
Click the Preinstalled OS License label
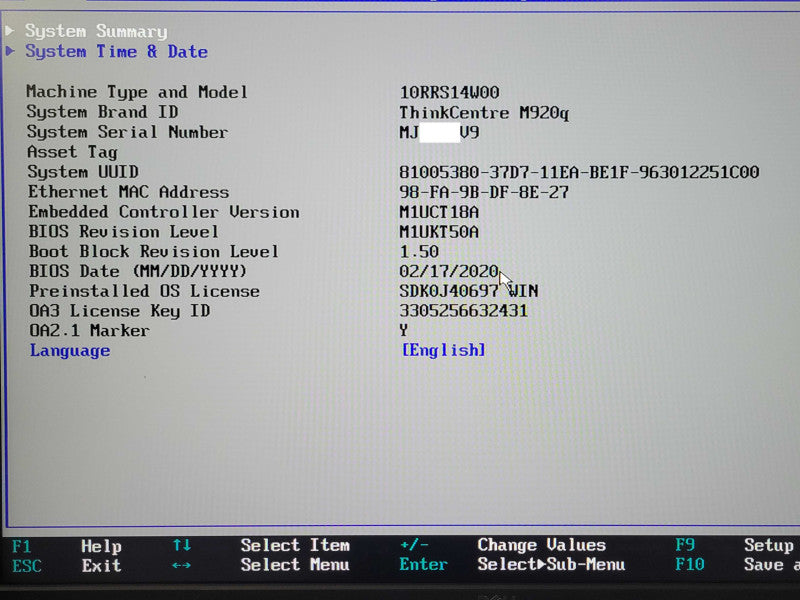pos(144,291)
